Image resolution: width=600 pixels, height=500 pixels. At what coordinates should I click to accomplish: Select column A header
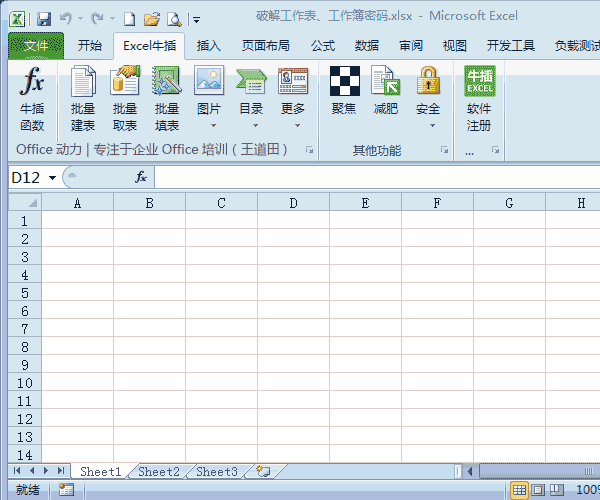coord(77,203)
